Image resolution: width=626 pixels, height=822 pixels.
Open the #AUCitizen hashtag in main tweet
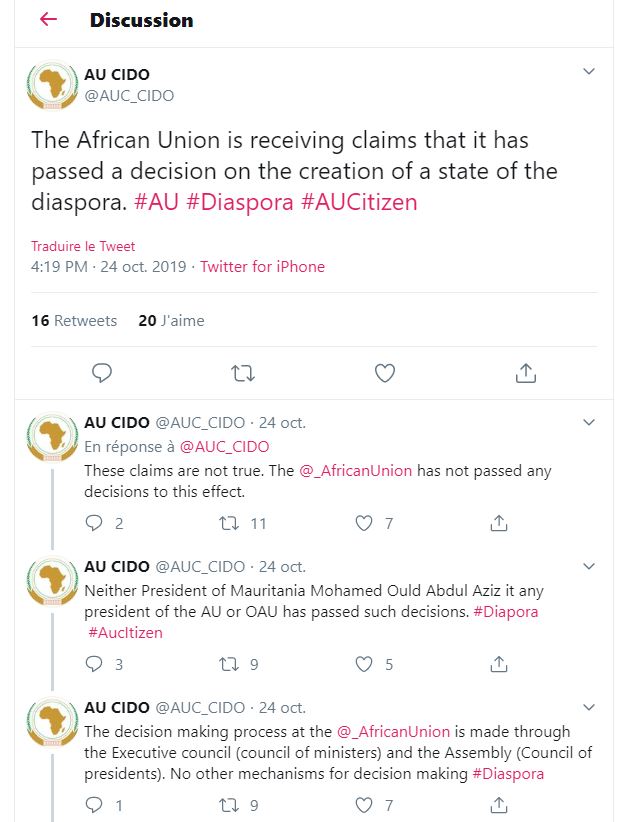click(x=359, y=202)
